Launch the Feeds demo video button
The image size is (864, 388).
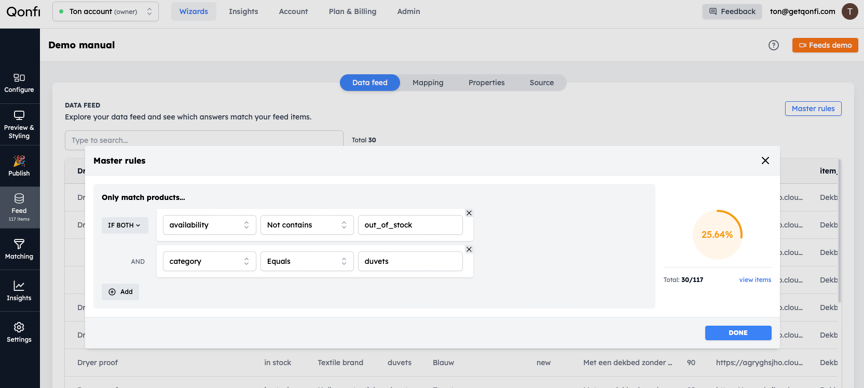[x=825, y=45]
